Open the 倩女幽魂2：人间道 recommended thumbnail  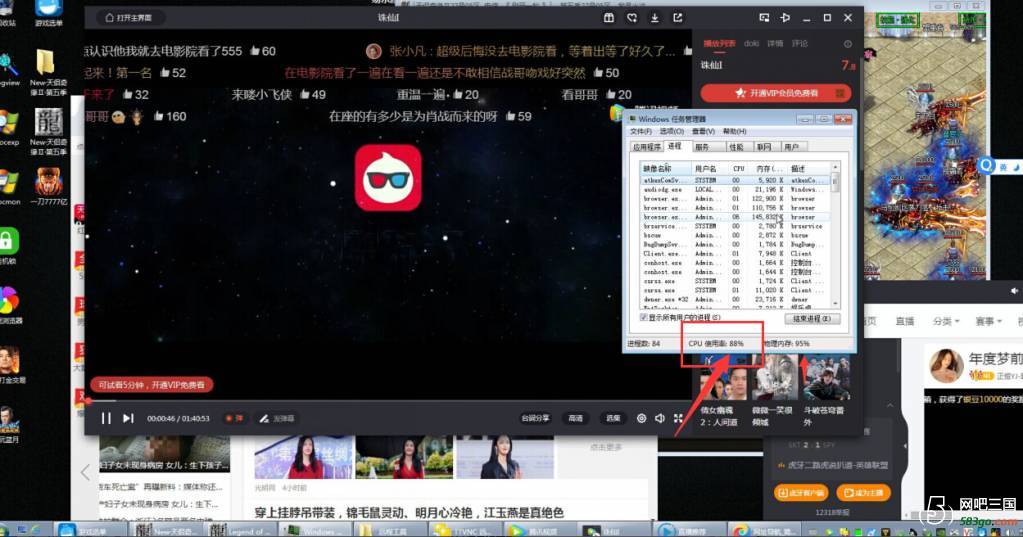click(724, 378)
